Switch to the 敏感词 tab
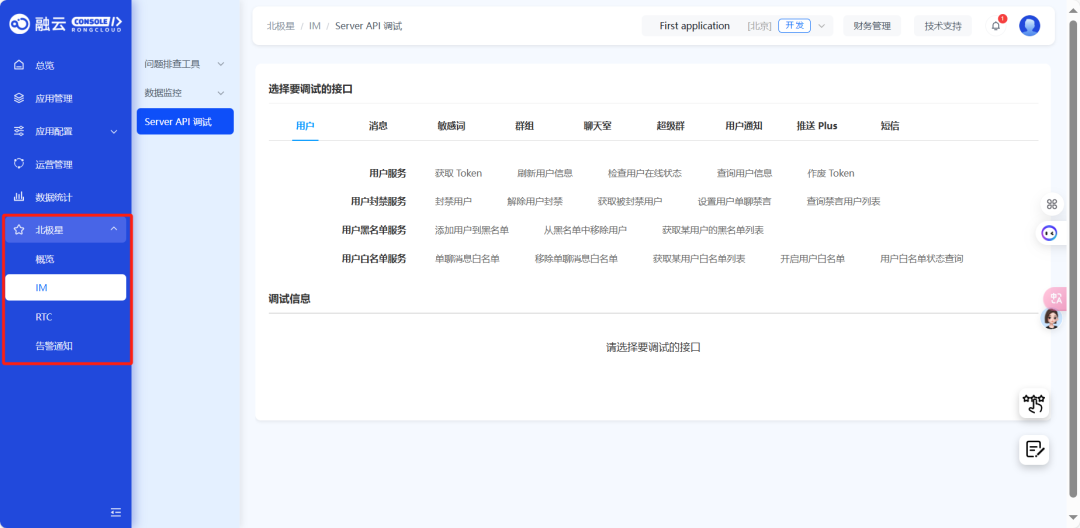The width and height of the screenshot is (1080, 528). 451,126
